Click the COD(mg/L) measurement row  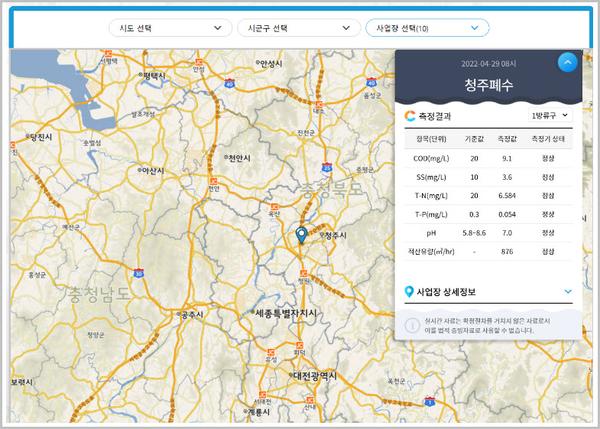coord(488,158)
